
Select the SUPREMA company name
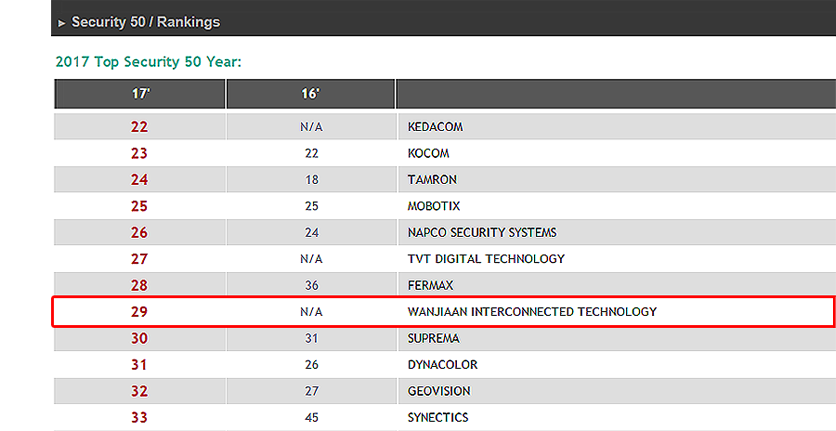tap(433, 338)
